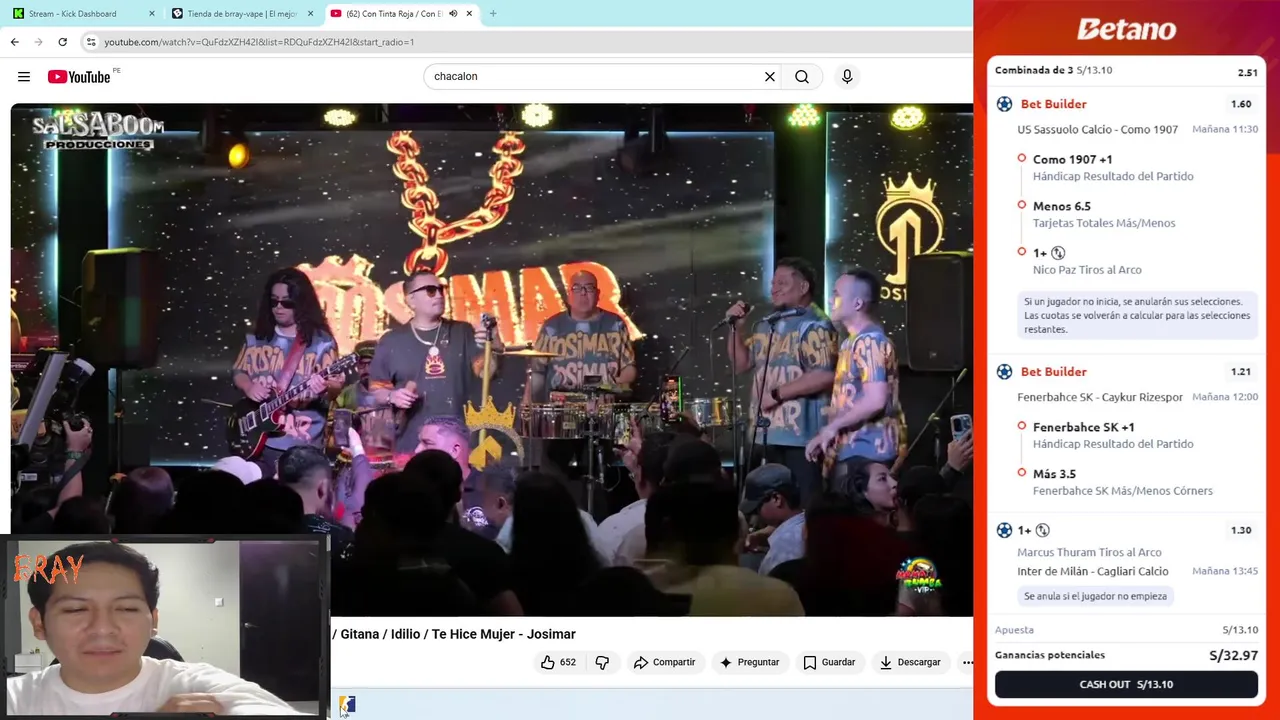Dislike the video
1280x720 pixels.
(602, 662)
